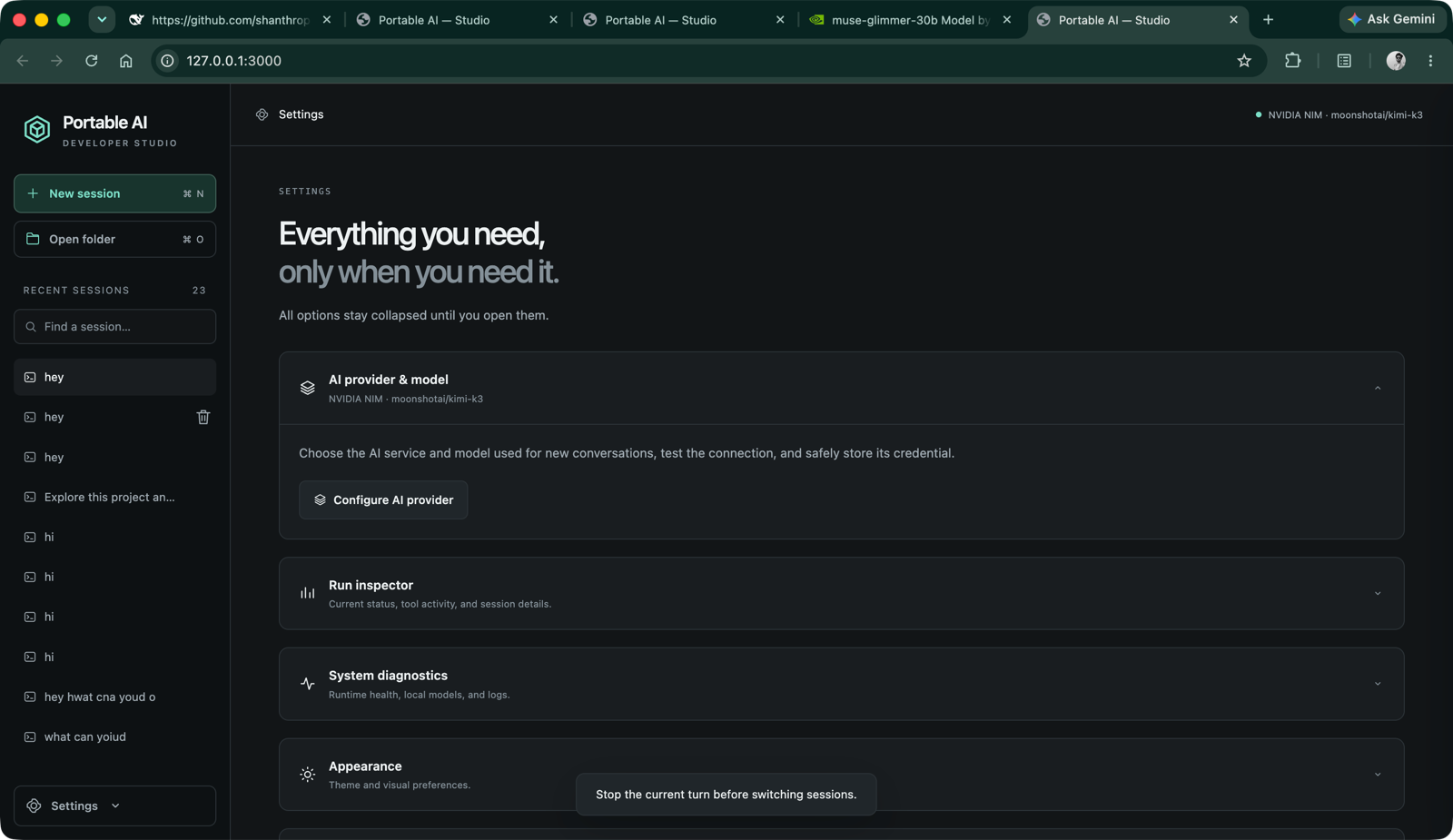Image resolution: width=1453 pixels, height=840 pixels.
Task: Go to browser home page
Action: click(x=126, y=61)
